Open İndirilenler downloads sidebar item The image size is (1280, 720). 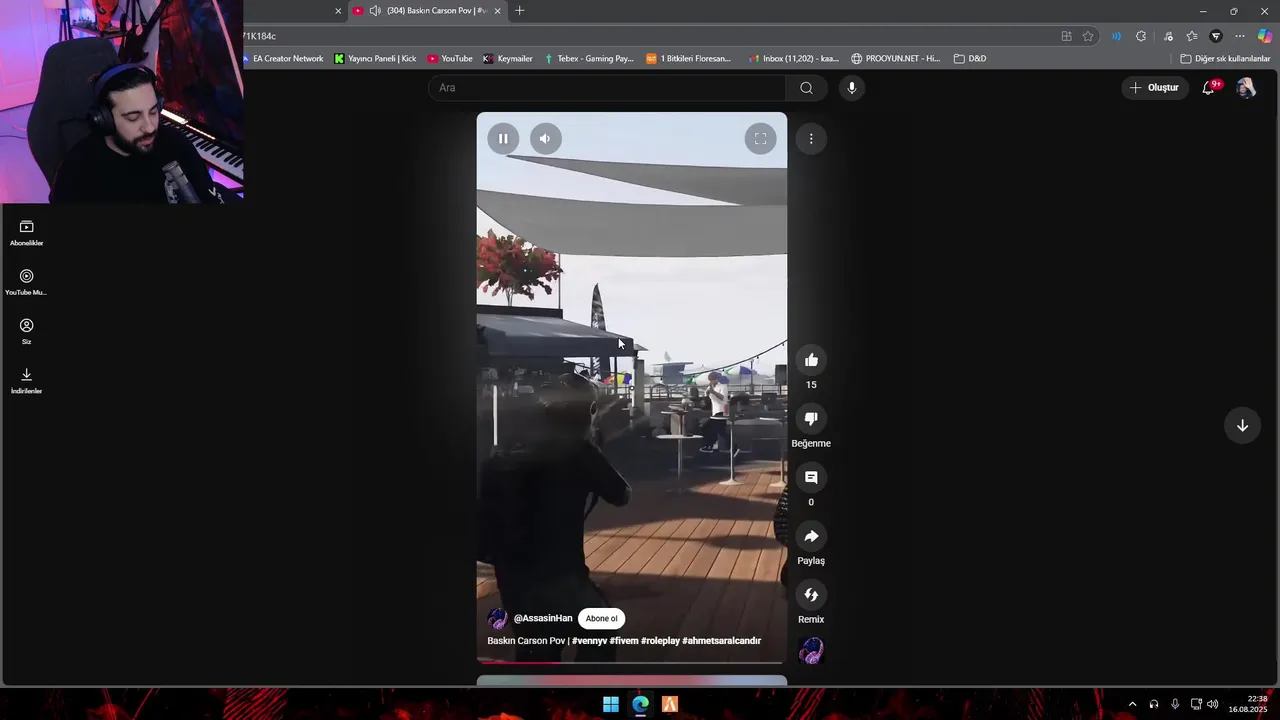pos(27,381)
